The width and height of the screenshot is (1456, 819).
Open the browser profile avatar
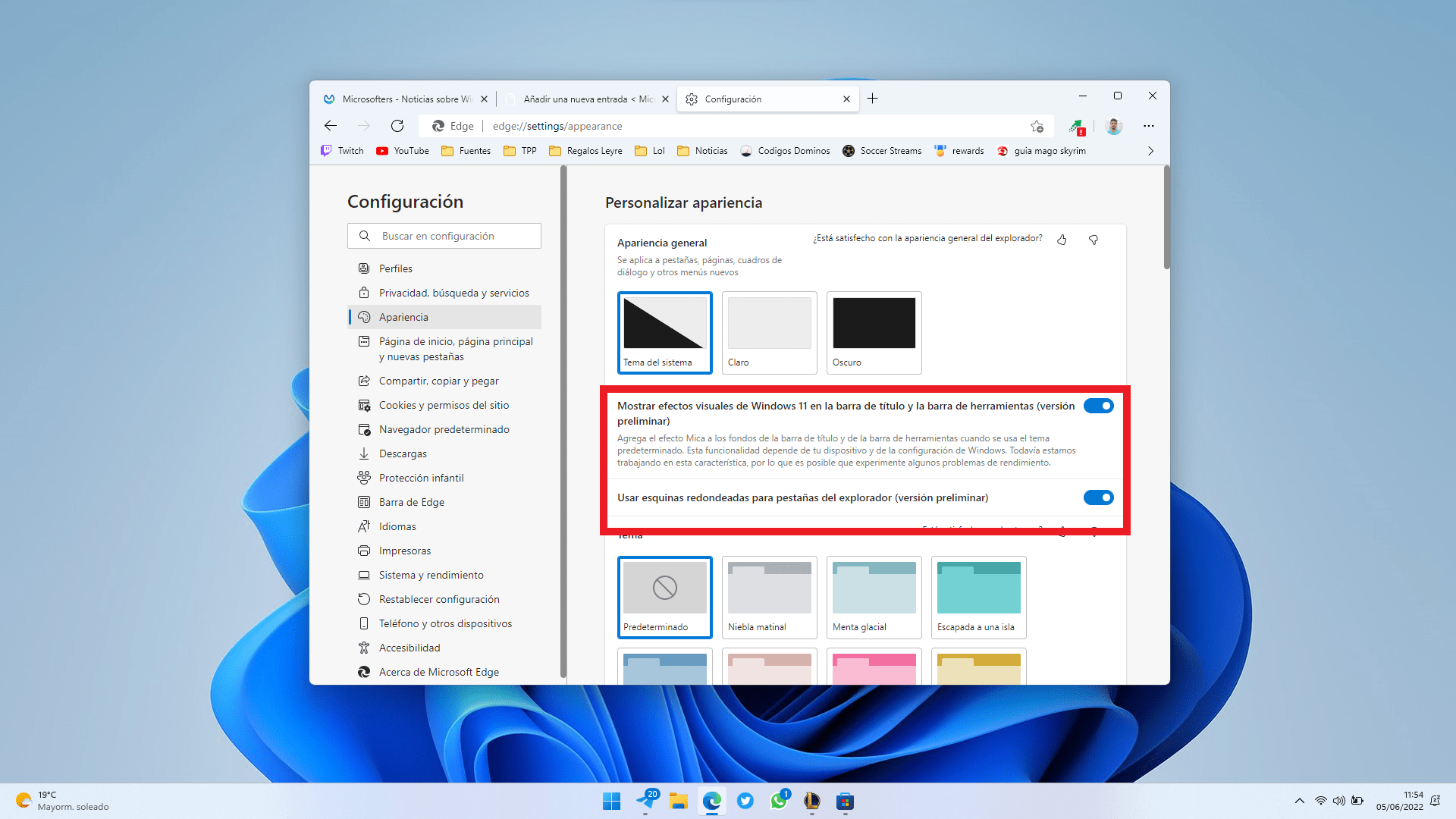1113,126
